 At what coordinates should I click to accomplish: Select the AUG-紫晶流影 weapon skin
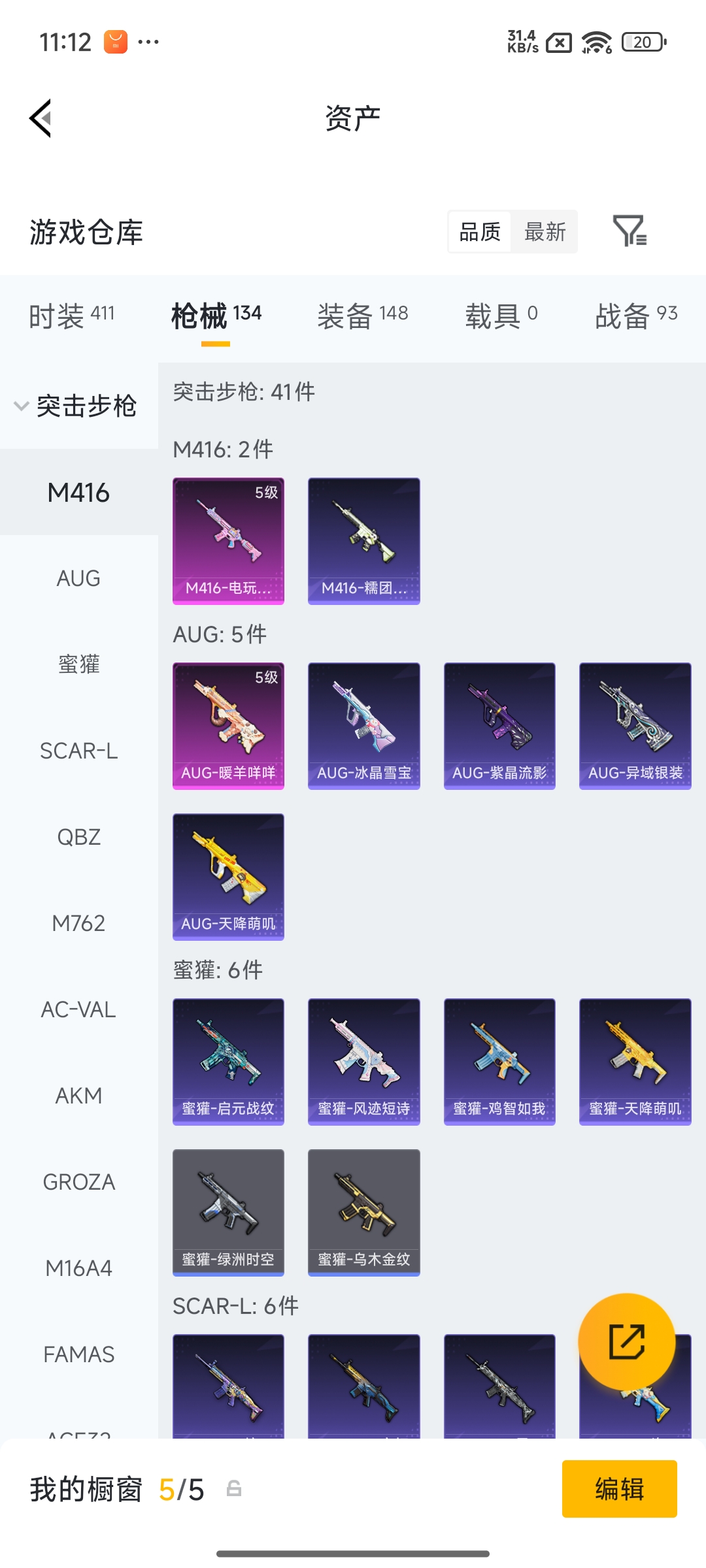click(x=499, y=726)
